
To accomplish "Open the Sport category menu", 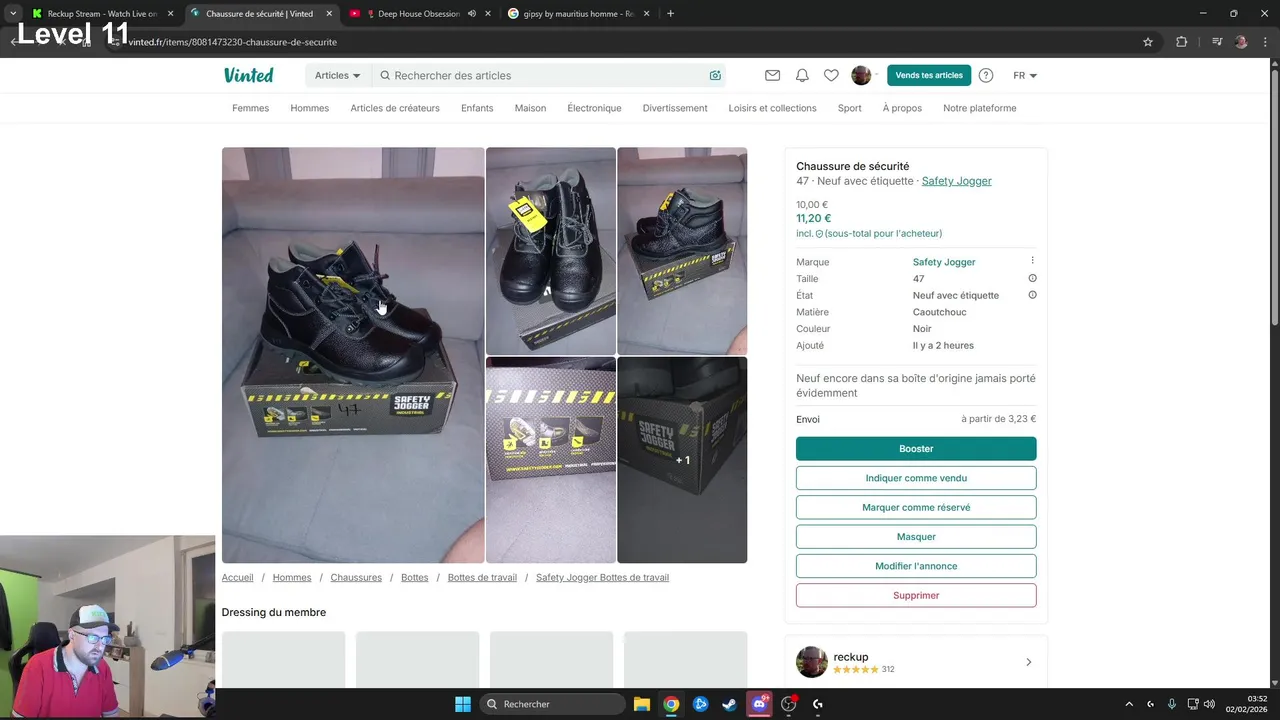I will pyautogui.click(x=849, y=108).
